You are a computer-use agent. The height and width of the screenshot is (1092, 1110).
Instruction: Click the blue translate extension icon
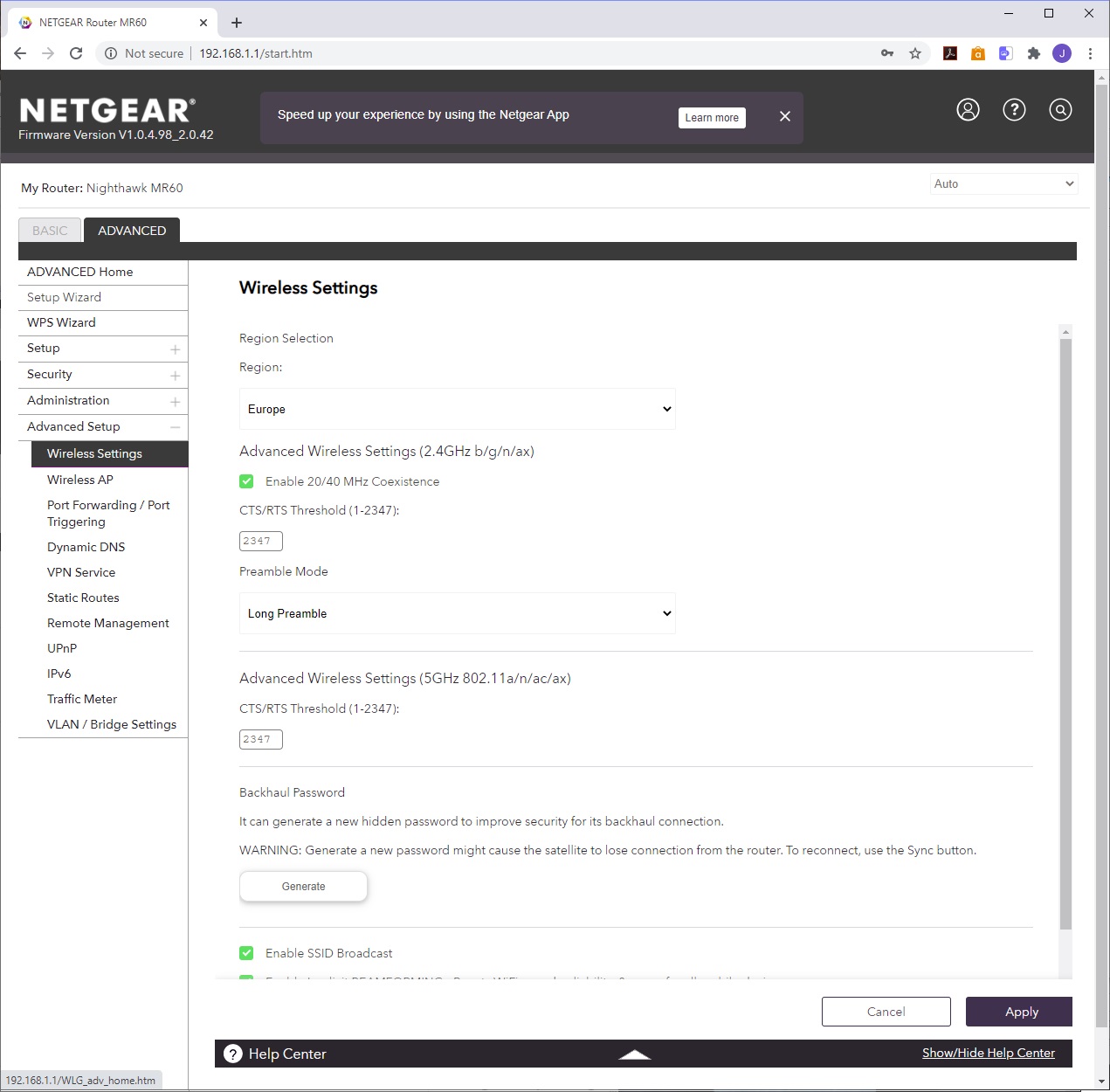click(x=1006, y=53)
